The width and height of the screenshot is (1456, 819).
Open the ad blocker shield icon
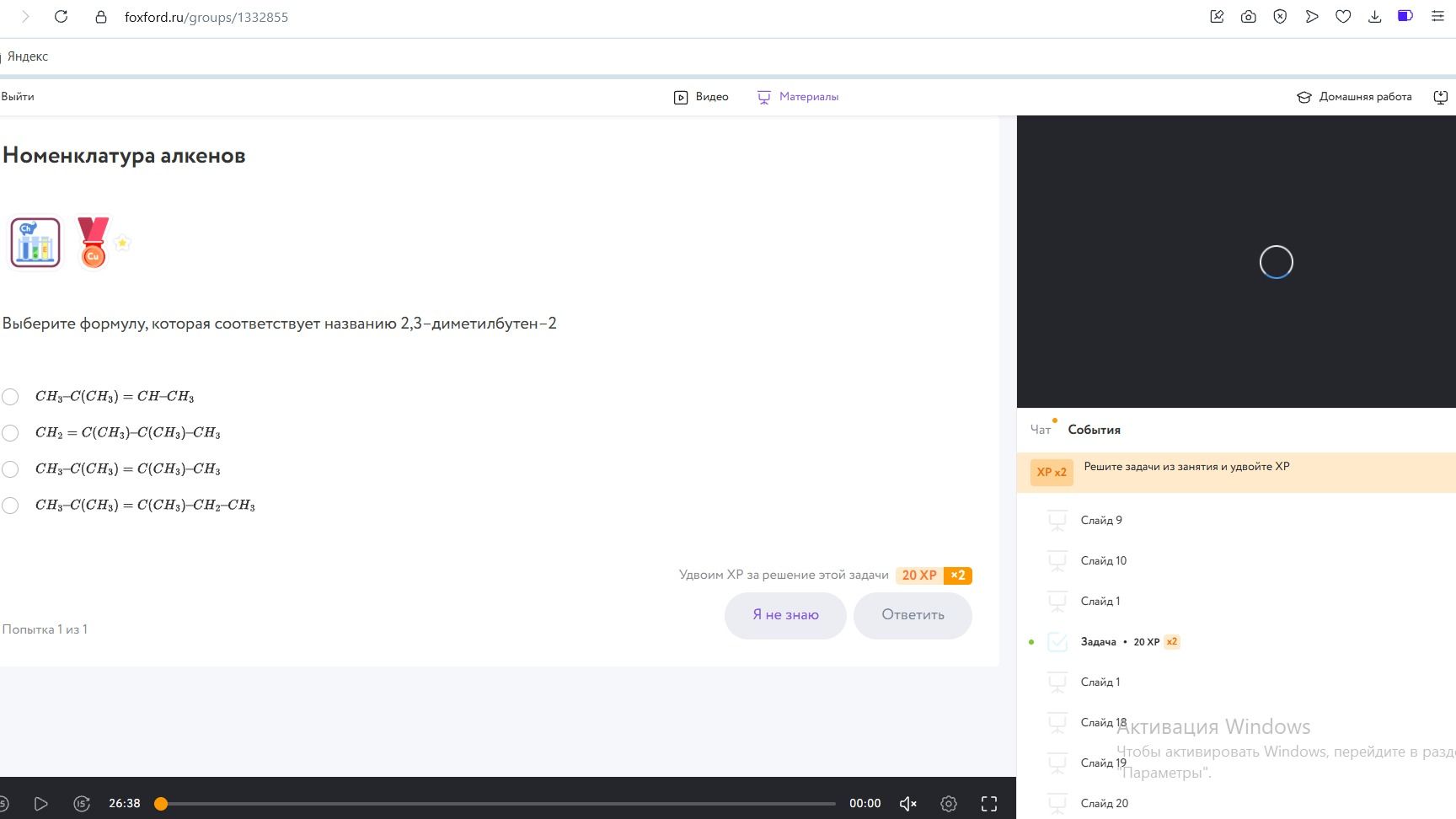click(x=1280, y=17)
